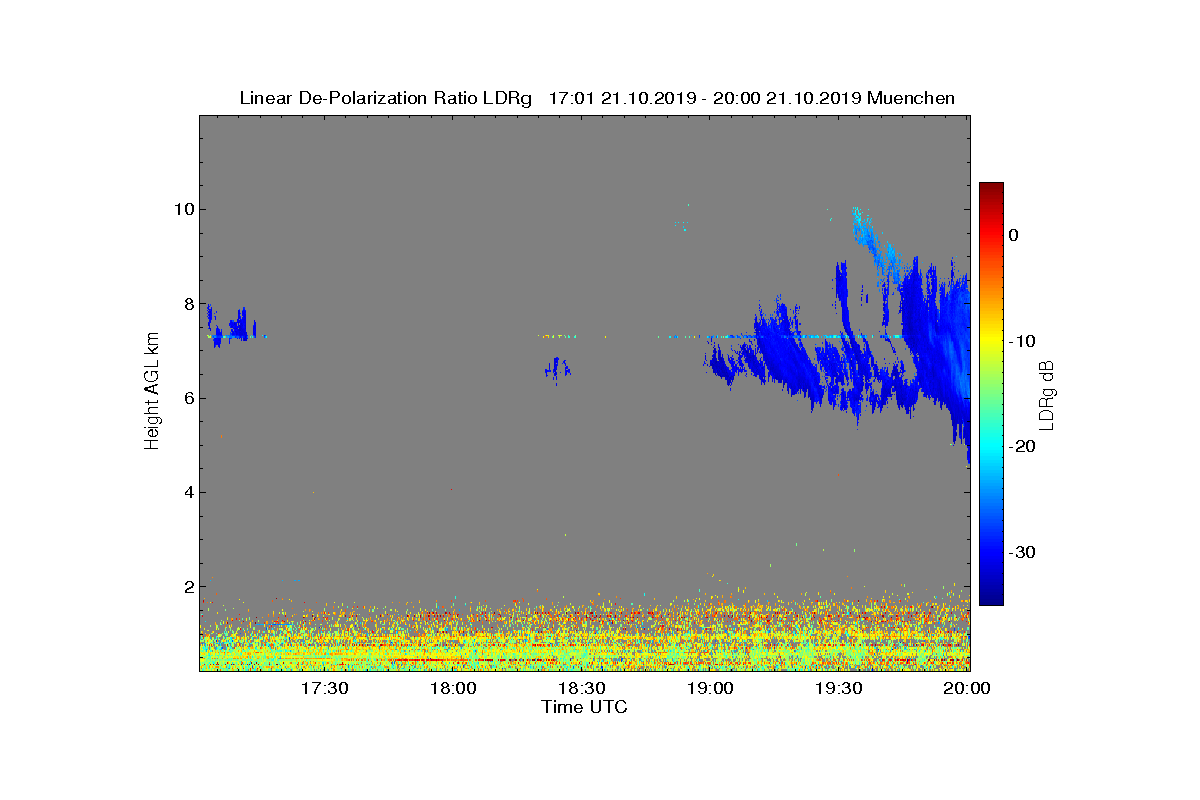Click the 17:30 time tick label
The height and width of the screenshot is (800, 1200).
point(324,689)
